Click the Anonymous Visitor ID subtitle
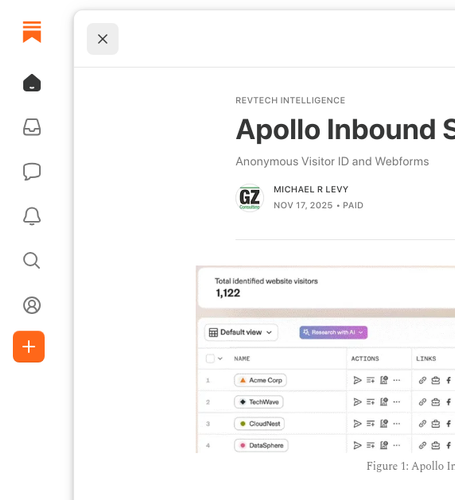 332,161
